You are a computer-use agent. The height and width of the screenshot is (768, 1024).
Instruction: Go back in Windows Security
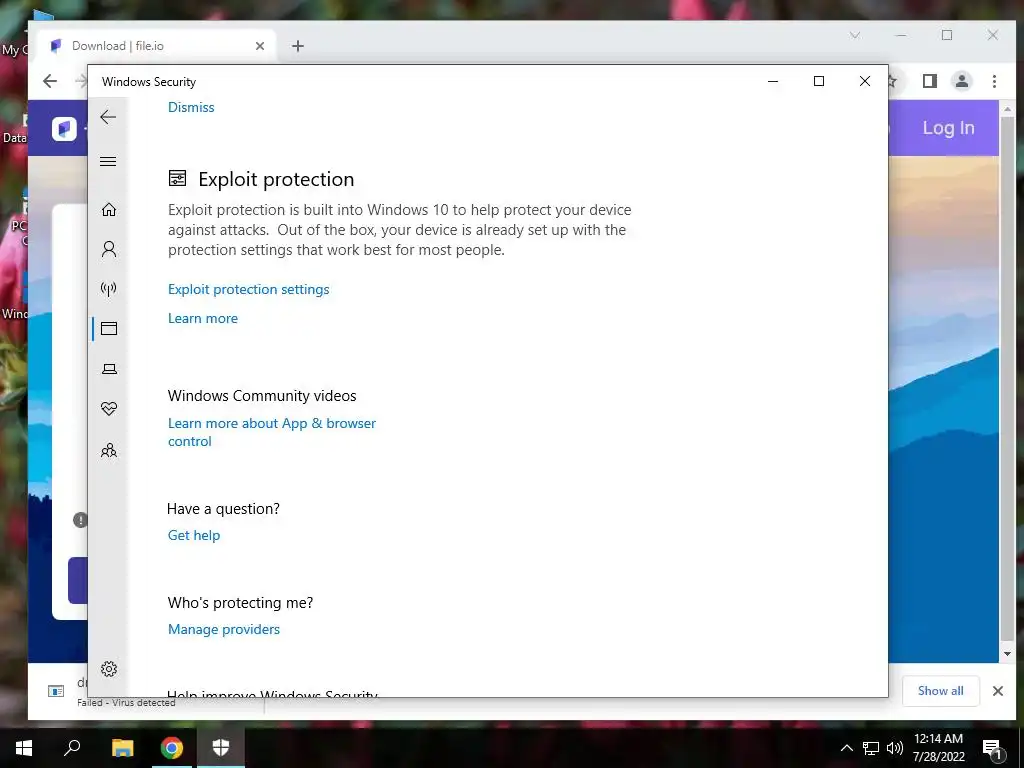(108, 118)
